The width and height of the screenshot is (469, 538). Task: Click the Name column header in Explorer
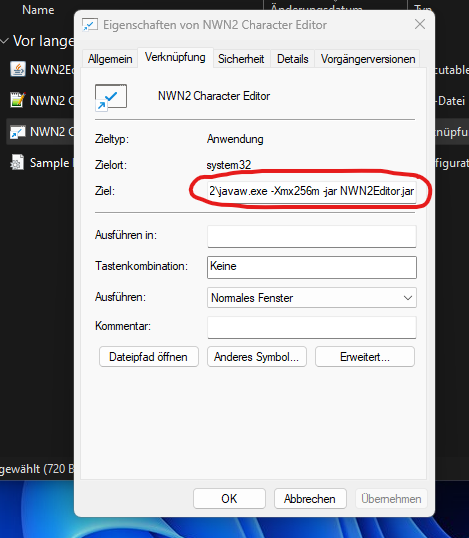tap(38, 10)
